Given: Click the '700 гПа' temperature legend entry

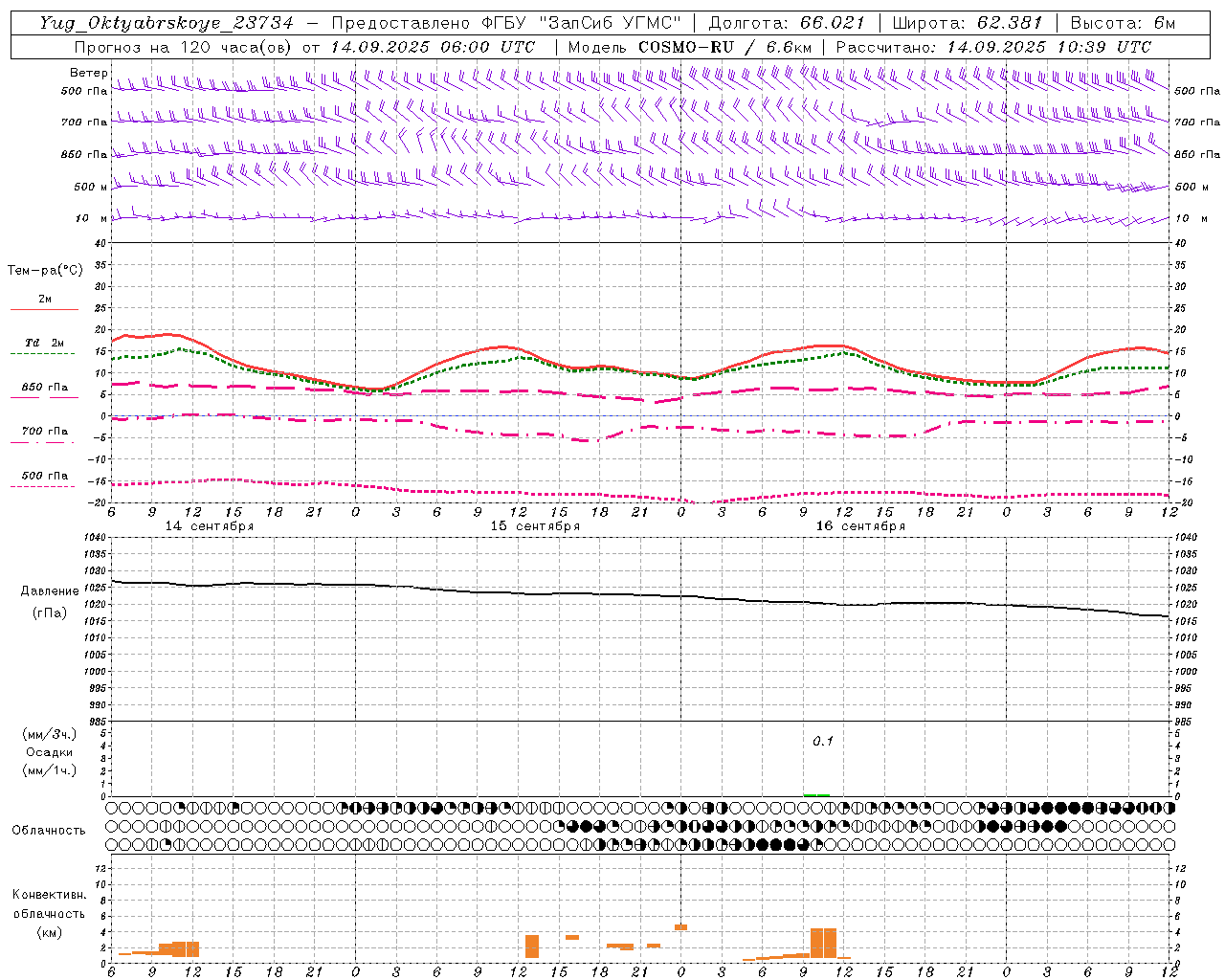Looking at the screenshot, I should click(45, 432).
